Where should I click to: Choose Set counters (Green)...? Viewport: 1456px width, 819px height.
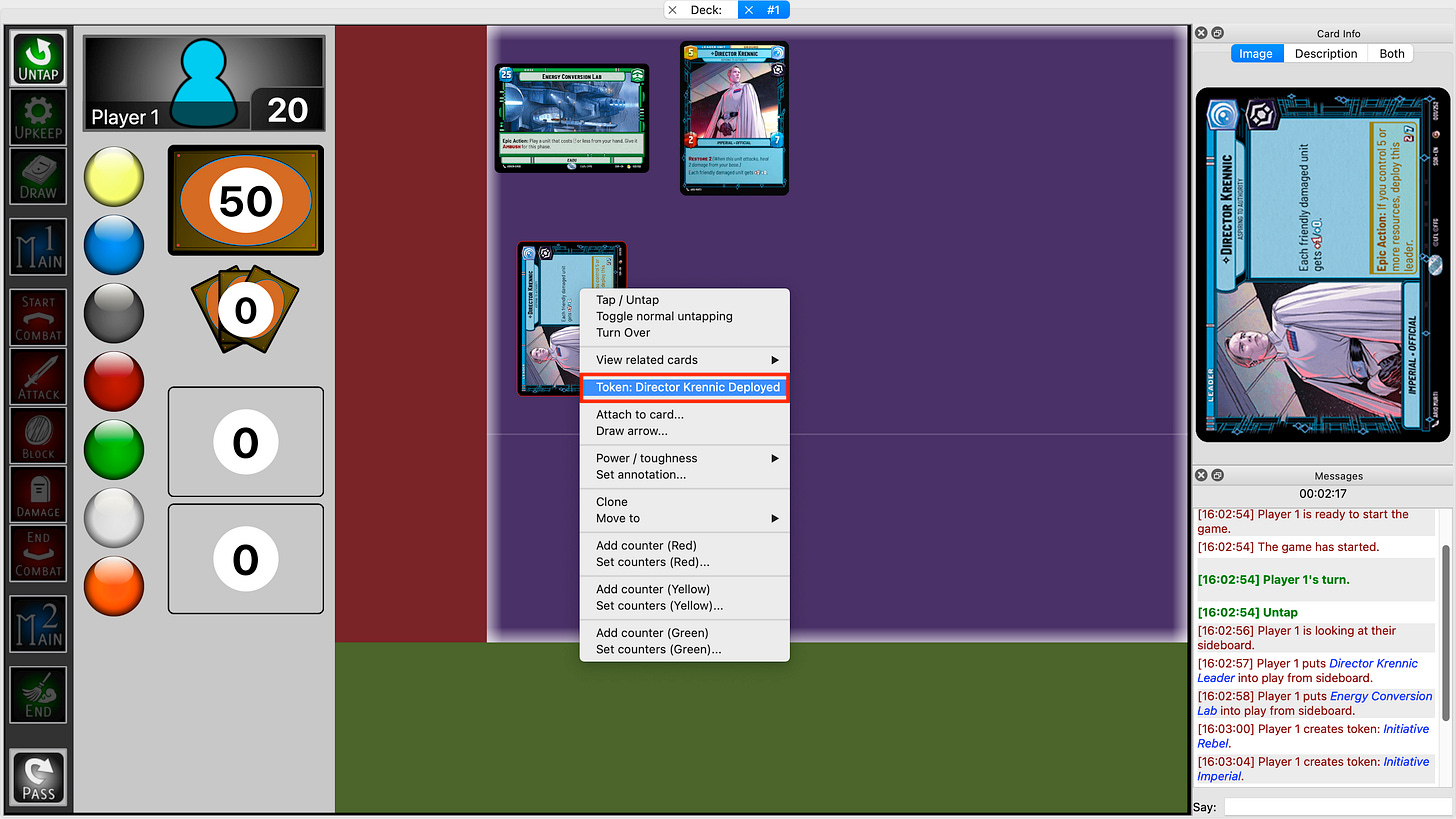point(685,649)
